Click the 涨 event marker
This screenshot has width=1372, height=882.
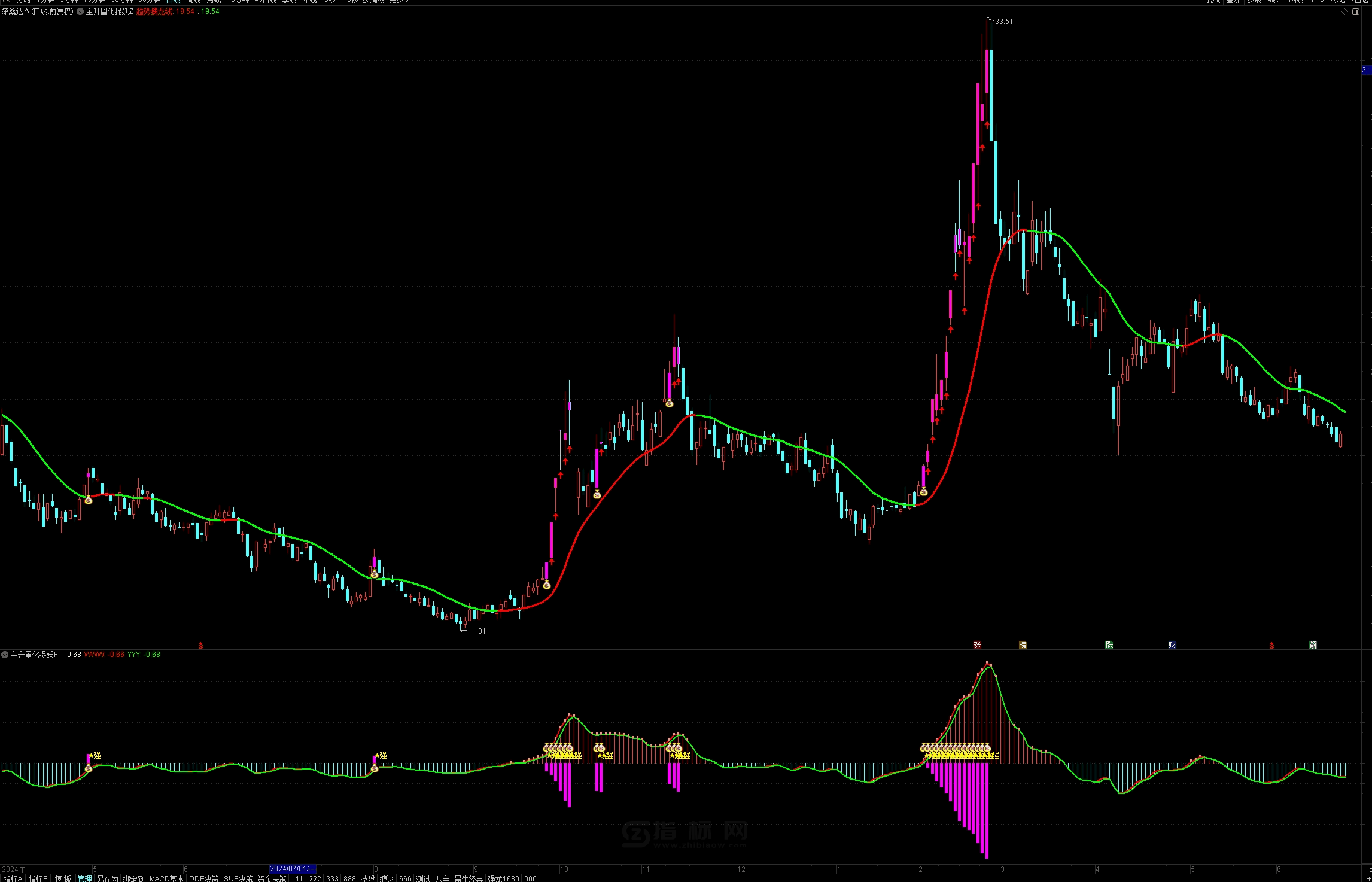coord(977,645)
